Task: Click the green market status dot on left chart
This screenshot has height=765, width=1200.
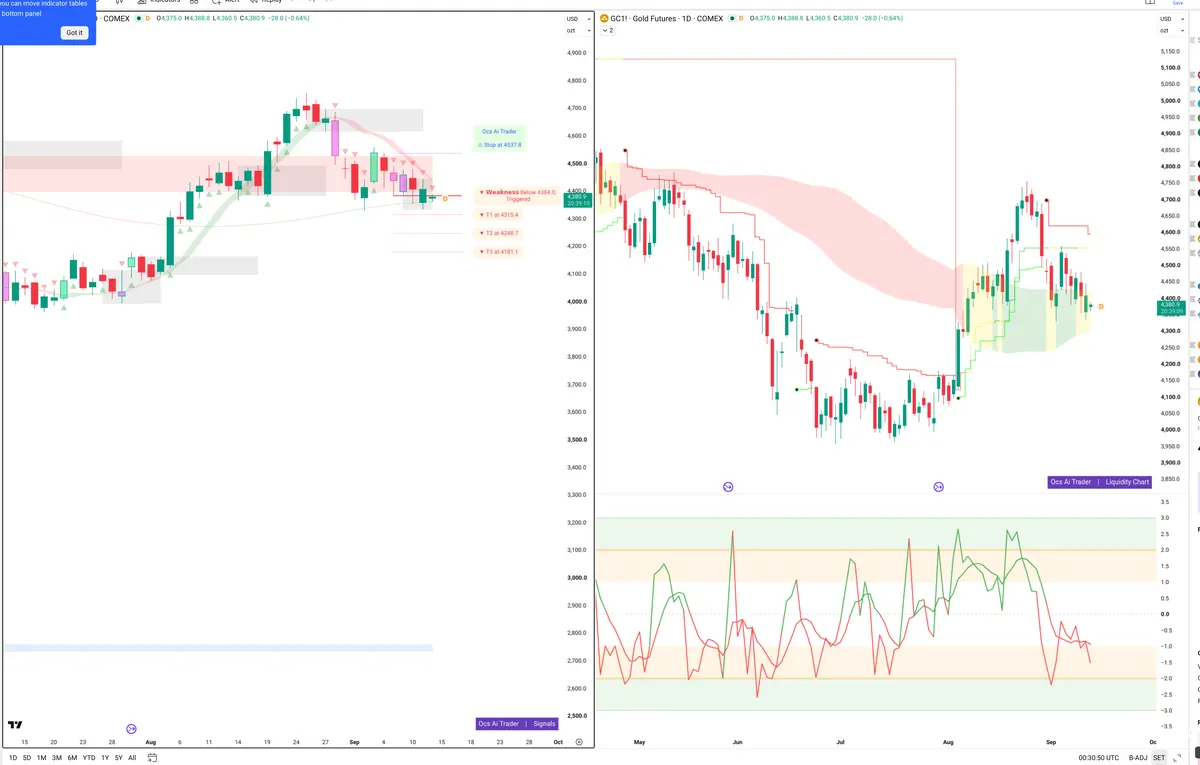Action: coord(138,18)
